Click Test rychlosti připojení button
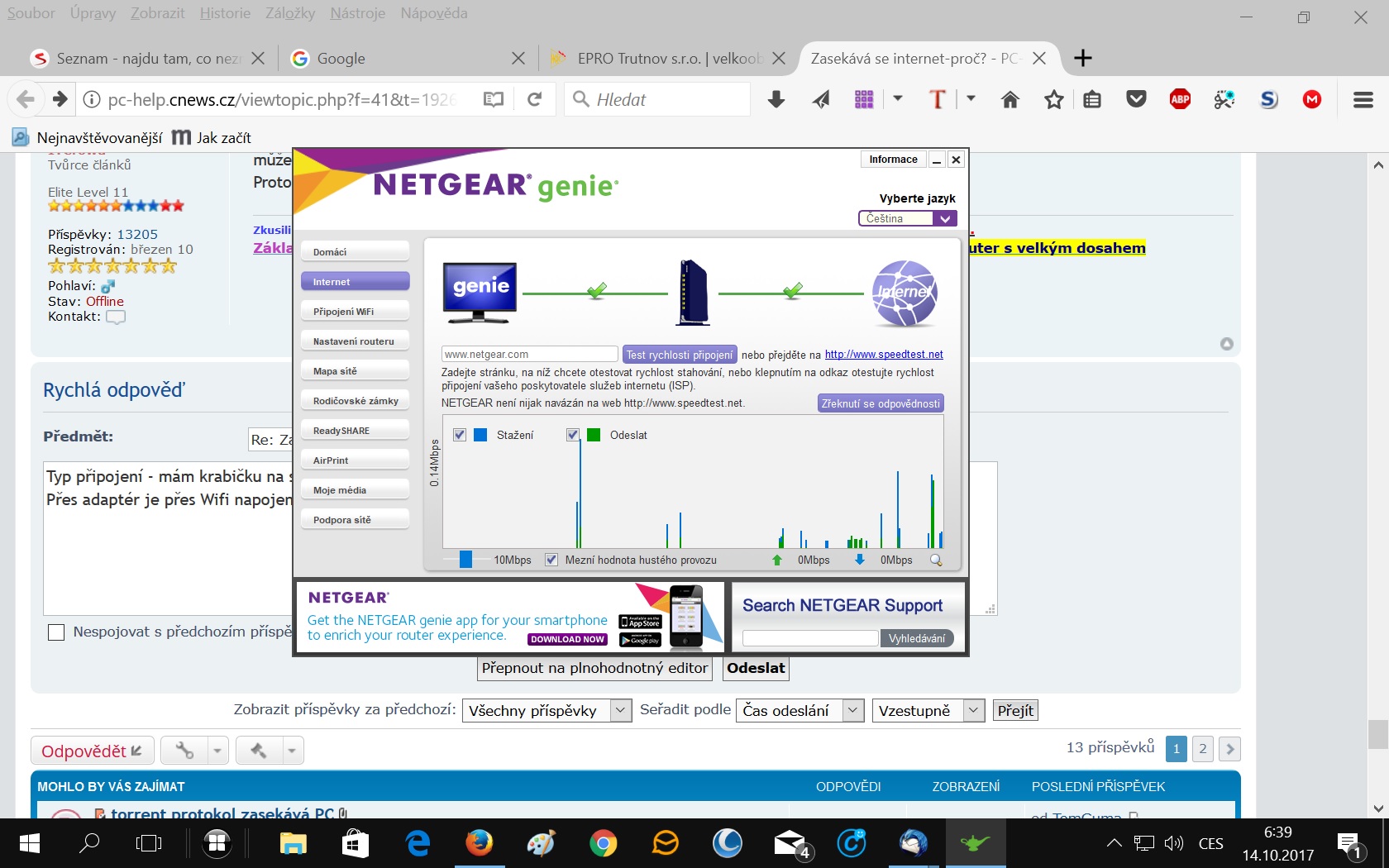Image resolution: width=1389 pixels, height=868 pixels. (x=679, y=355)
